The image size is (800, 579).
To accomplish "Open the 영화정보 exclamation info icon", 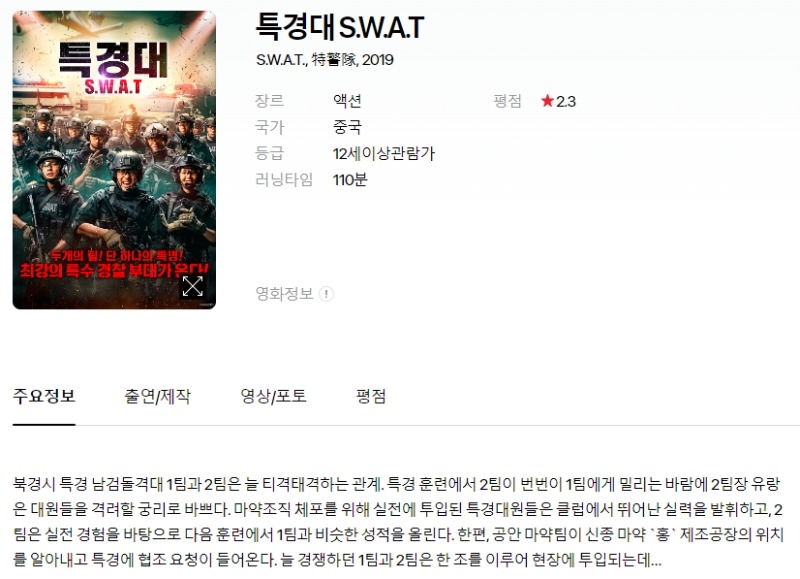I will 326,294.
